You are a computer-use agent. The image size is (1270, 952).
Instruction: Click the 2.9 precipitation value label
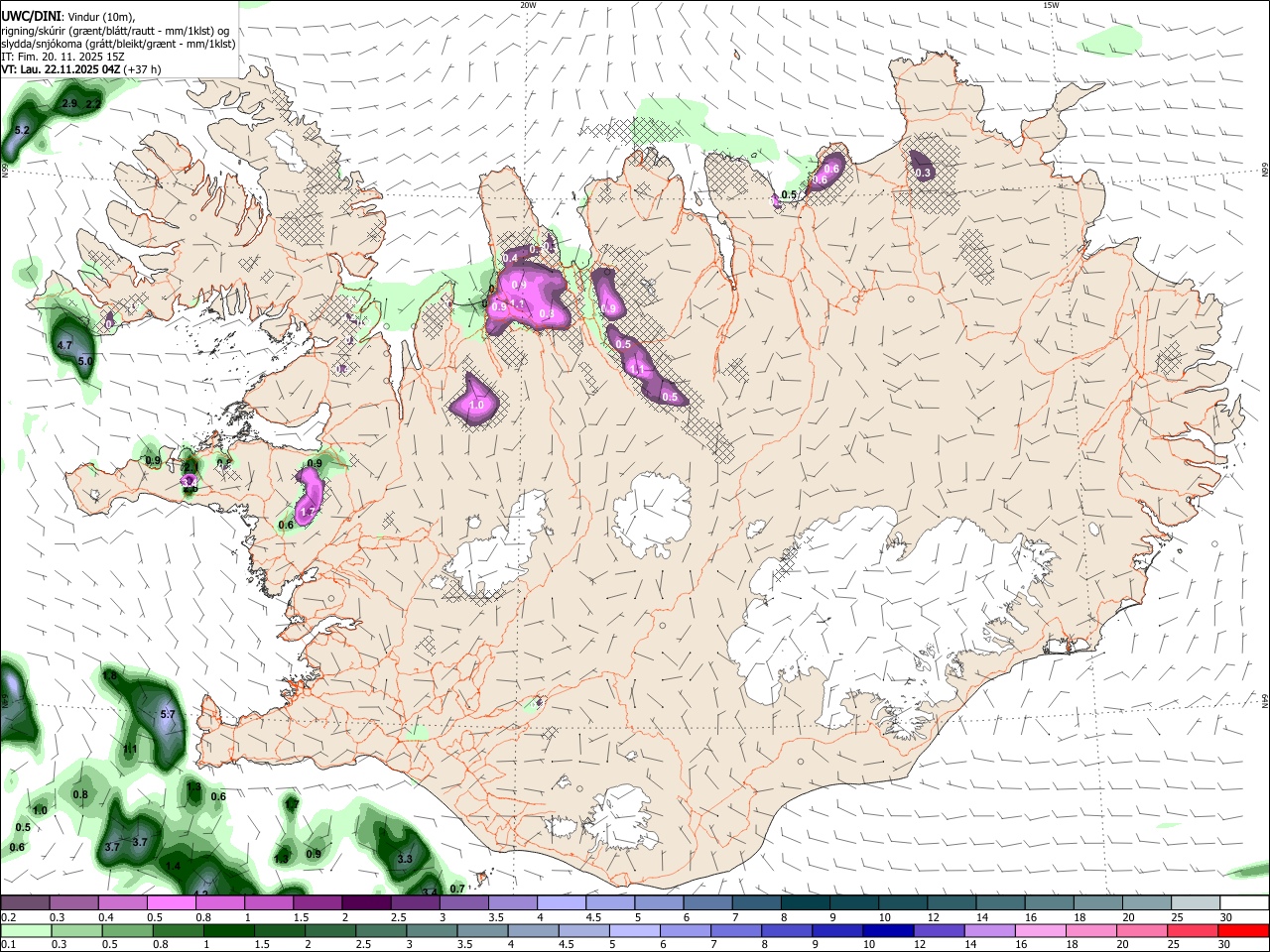tap(69, 103)
